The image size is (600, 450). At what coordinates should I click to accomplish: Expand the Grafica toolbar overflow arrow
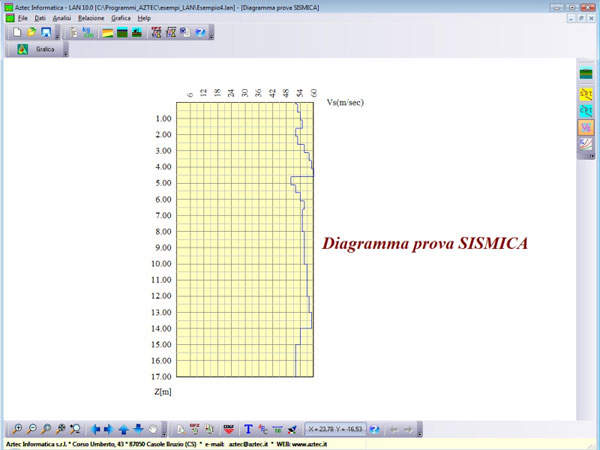65,49
